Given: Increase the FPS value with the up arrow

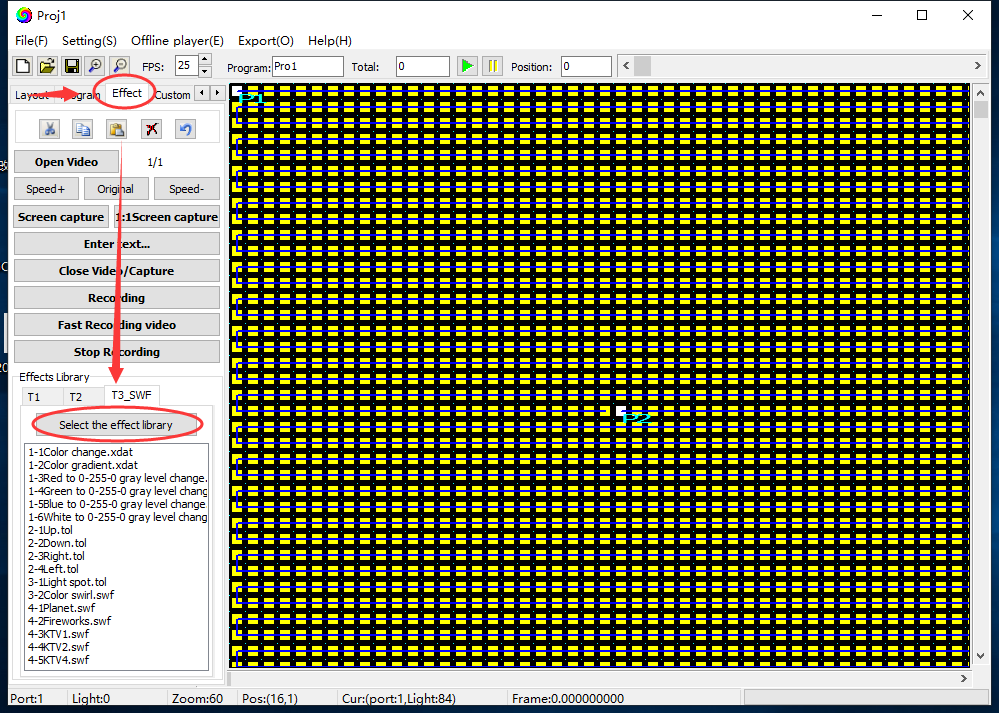Looking at the screenshot, I should [205, 59].
